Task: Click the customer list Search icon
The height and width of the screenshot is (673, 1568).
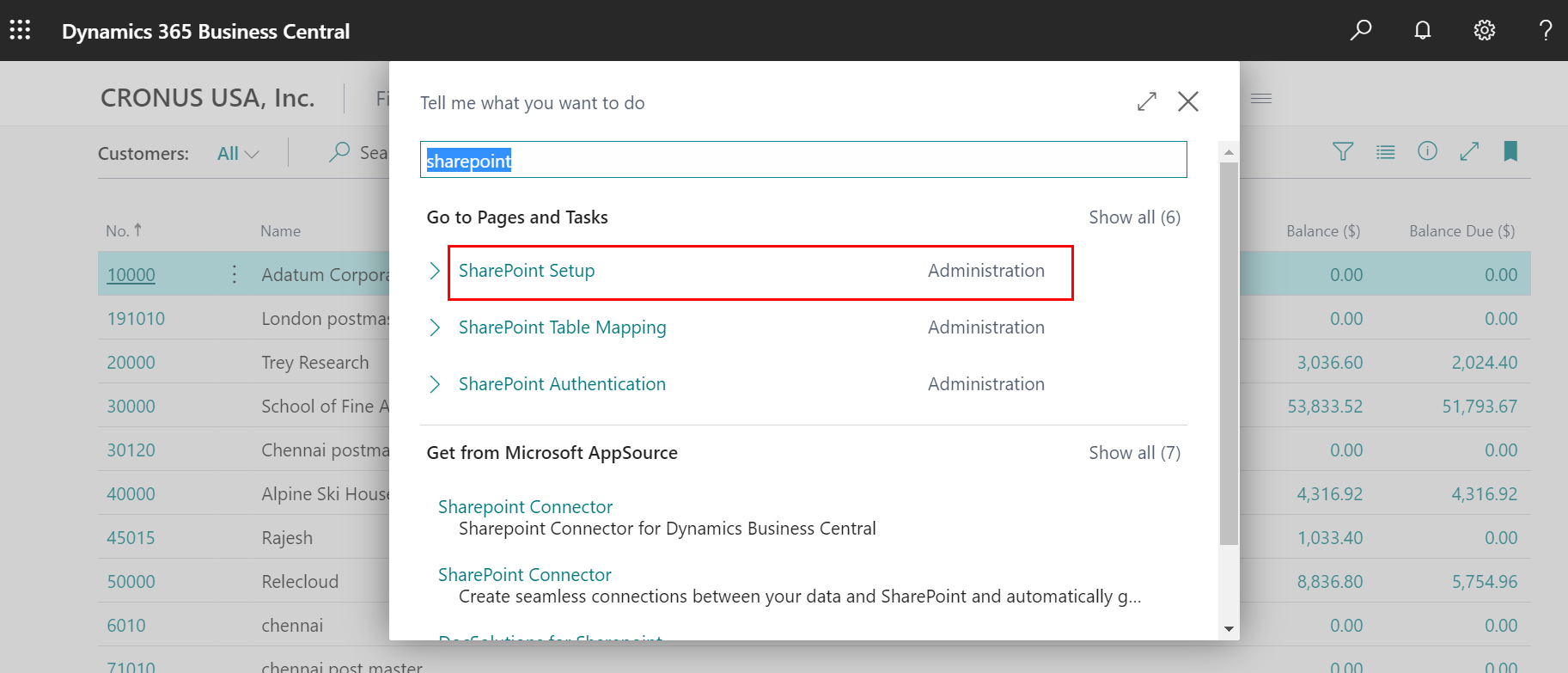Action: coord(339,152)
